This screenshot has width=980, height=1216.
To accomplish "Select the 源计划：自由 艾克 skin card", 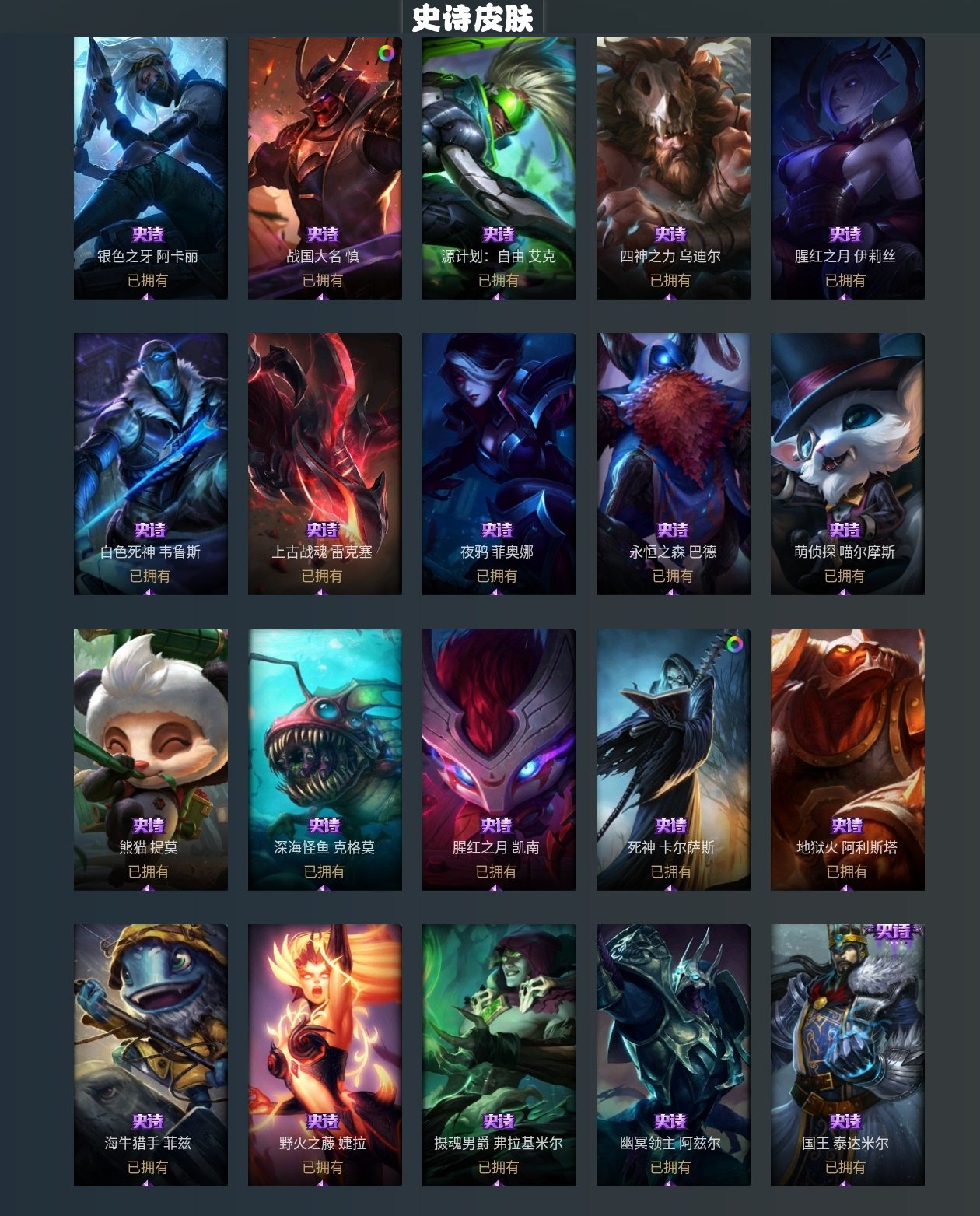I will [499, 168].
